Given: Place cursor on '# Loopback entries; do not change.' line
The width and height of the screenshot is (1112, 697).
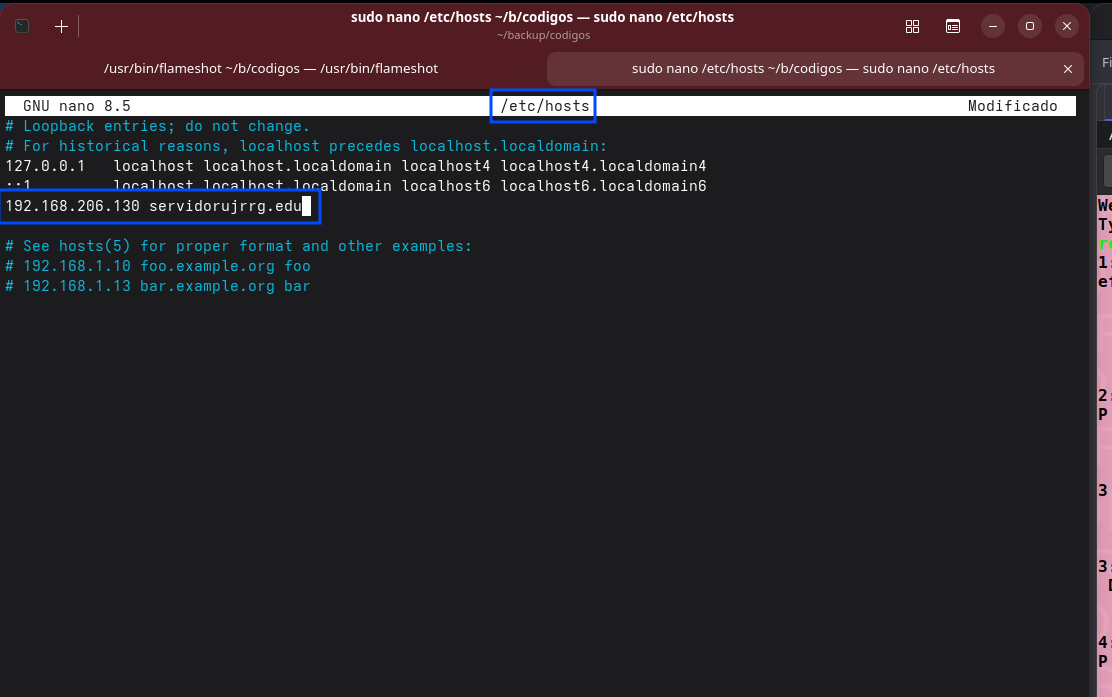Looking at the screenshot, I should (157, 126).
